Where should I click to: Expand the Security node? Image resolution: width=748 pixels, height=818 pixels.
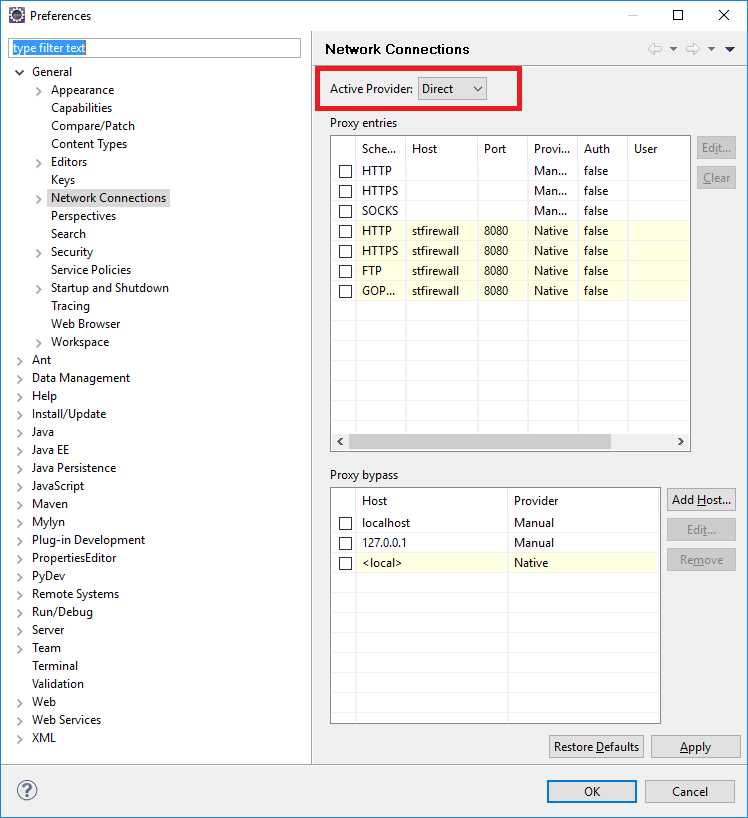point(39,254)
